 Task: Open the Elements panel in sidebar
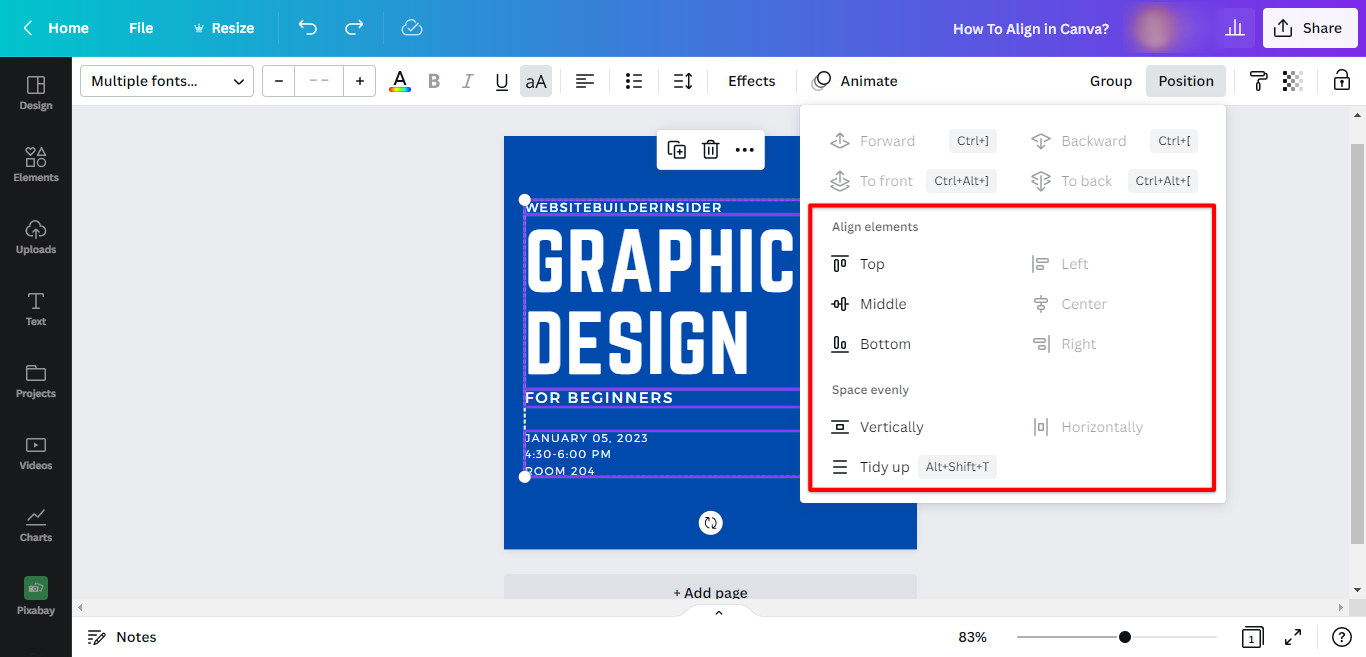35,163
